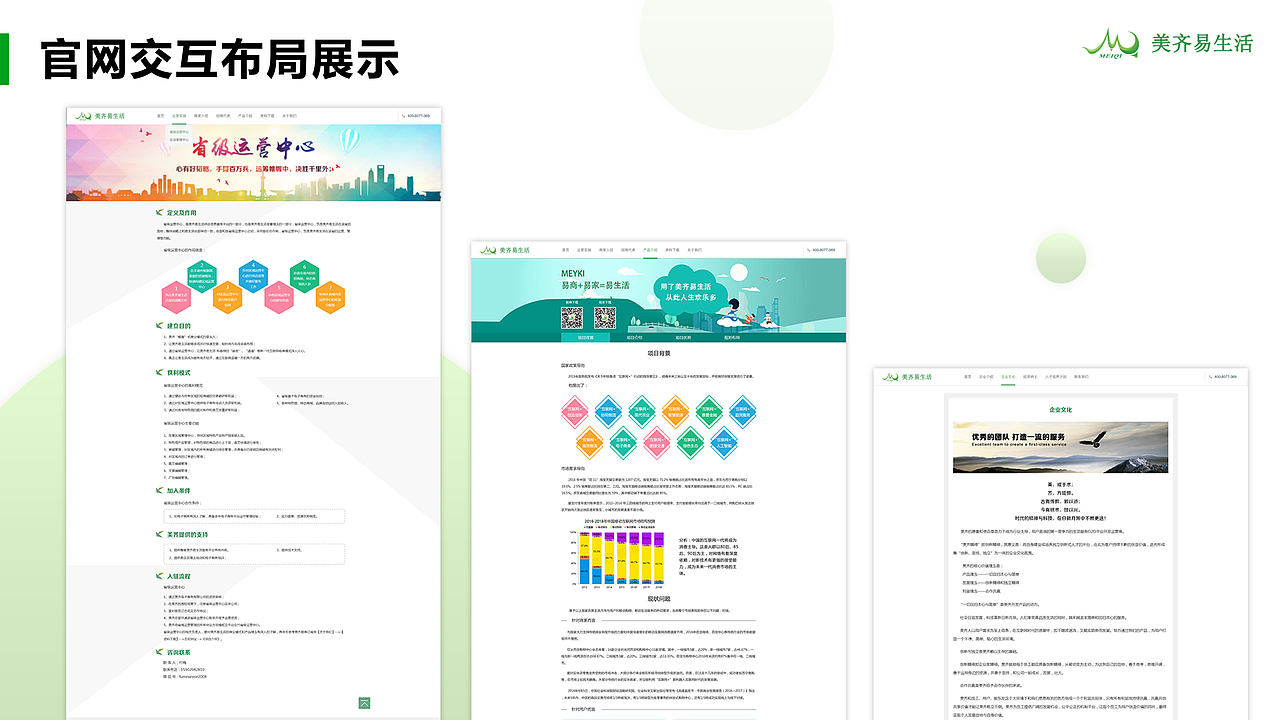Click phone number in middle mockup header
Screen dimensions: 1280x720
tap(826, 250)
